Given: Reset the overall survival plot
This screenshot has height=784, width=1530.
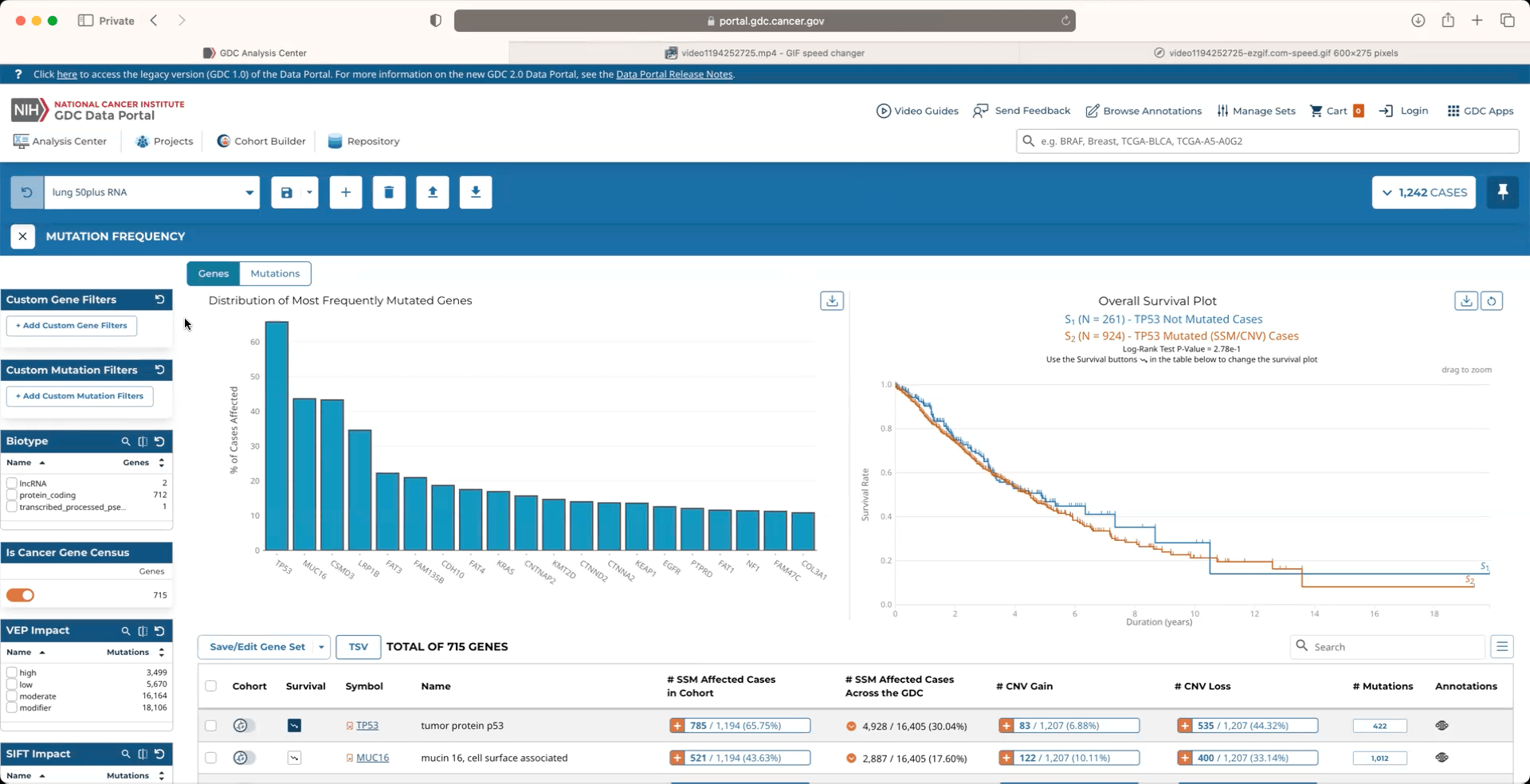Looking at the screenshot, I should click(1492, 301).
